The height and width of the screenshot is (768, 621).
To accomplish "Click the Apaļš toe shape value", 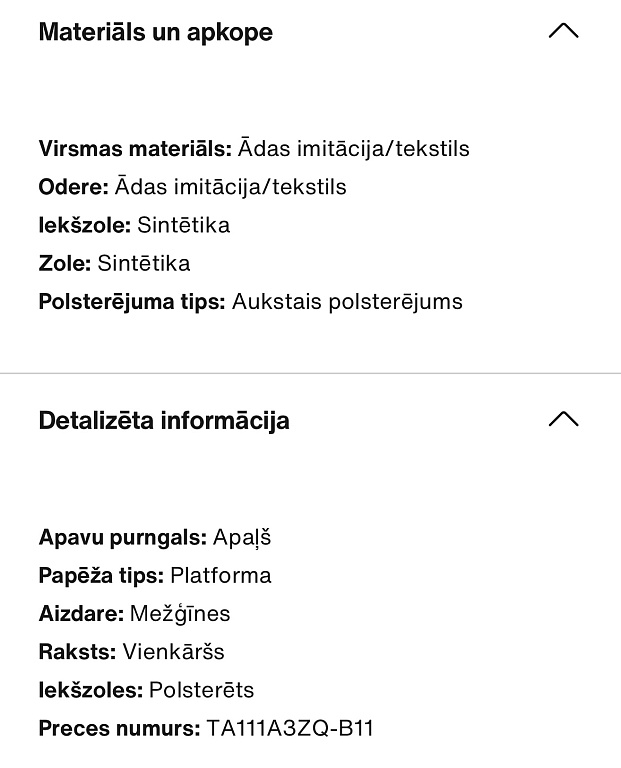I will point(242,537).
